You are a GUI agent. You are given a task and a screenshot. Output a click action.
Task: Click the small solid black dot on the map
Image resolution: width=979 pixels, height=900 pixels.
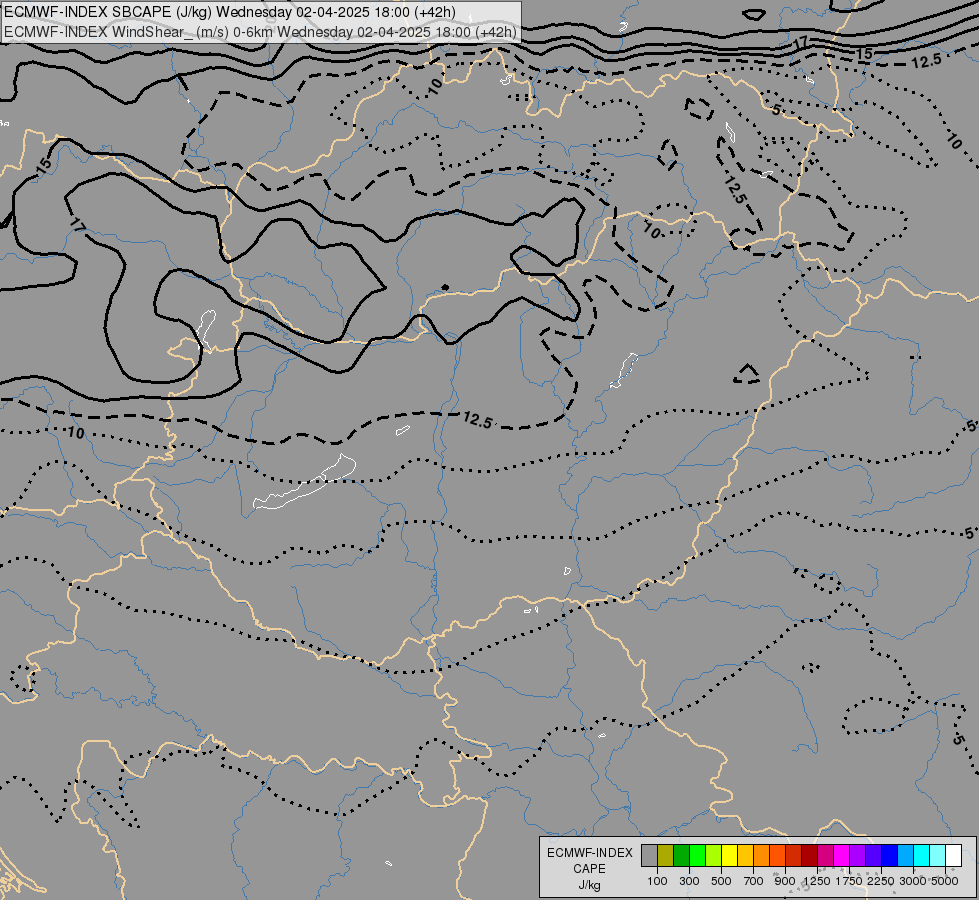pos(445,287)
